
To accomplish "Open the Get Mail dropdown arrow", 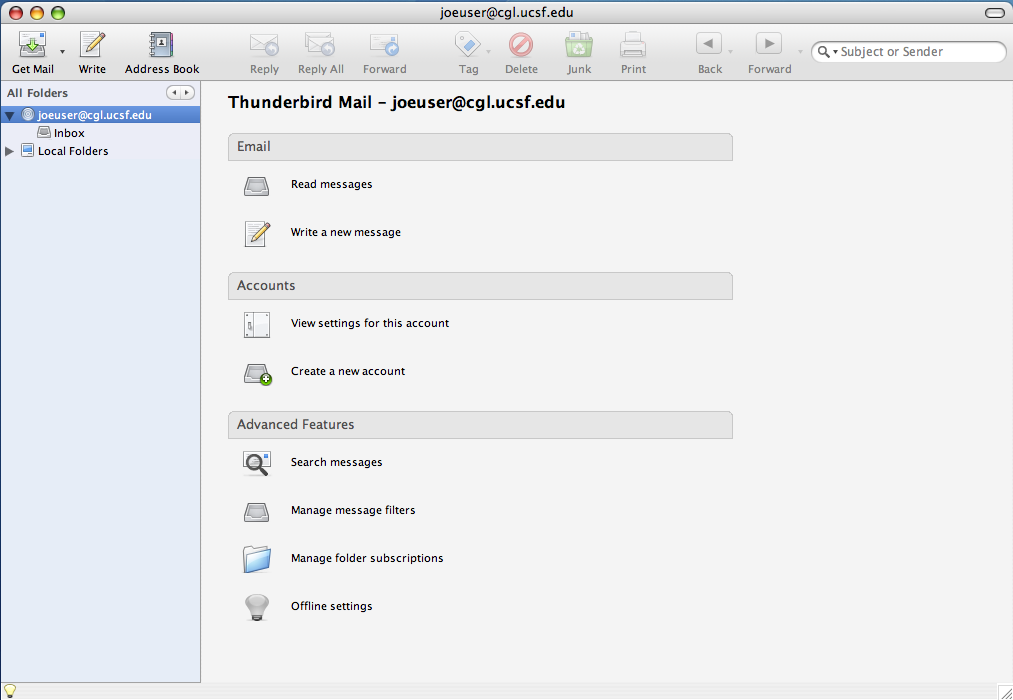I will click(x=63, y=52).
